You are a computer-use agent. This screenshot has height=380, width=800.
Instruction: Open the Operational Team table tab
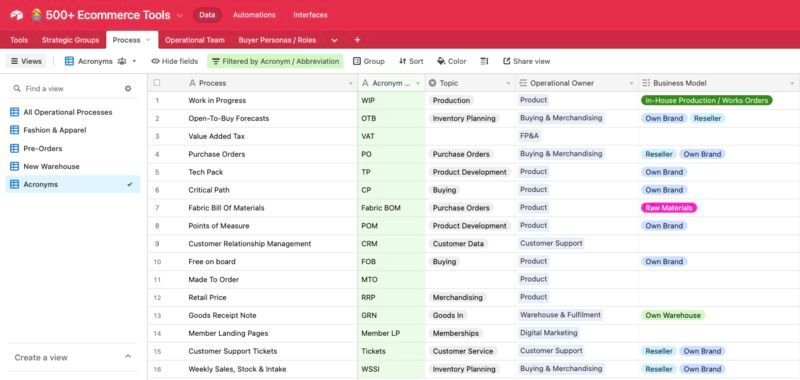pyautogui.click(x=195, y=40)
